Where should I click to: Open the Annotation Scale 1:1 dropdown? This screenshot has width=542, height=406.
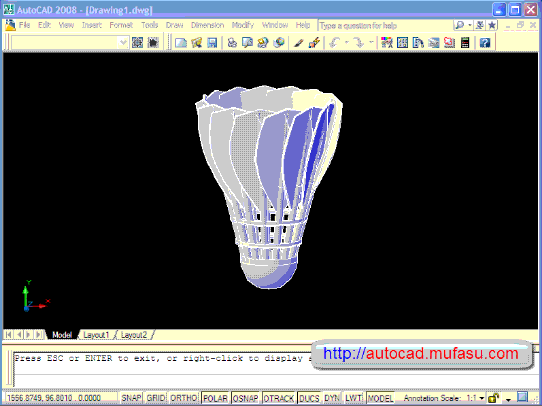point(476,398)
